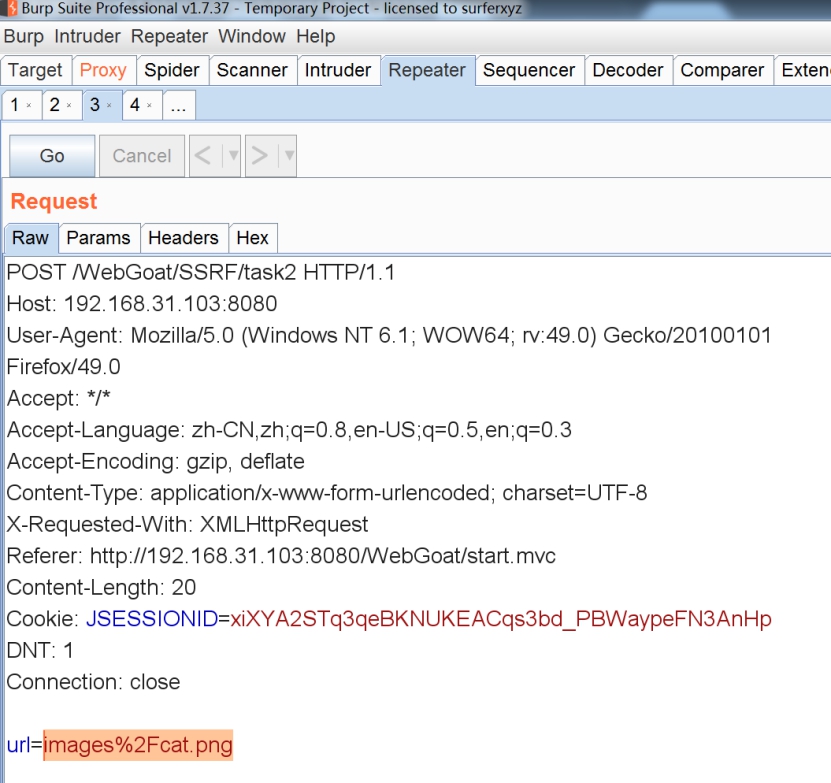
Task: Select repeater request tab 4
Action: point(135,105)
